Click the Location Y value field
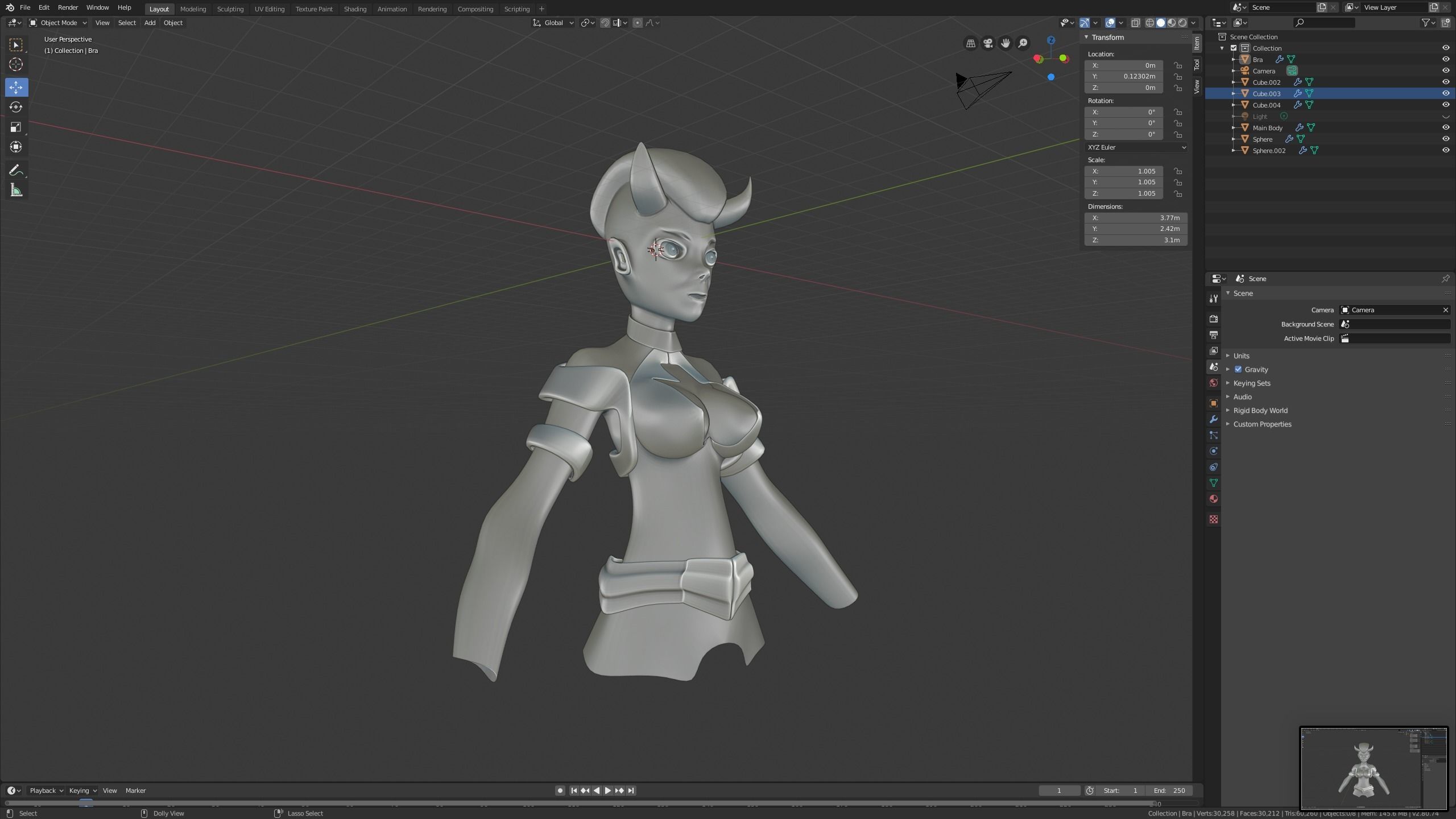The image size is (1456, 819). coord(1123,76)
